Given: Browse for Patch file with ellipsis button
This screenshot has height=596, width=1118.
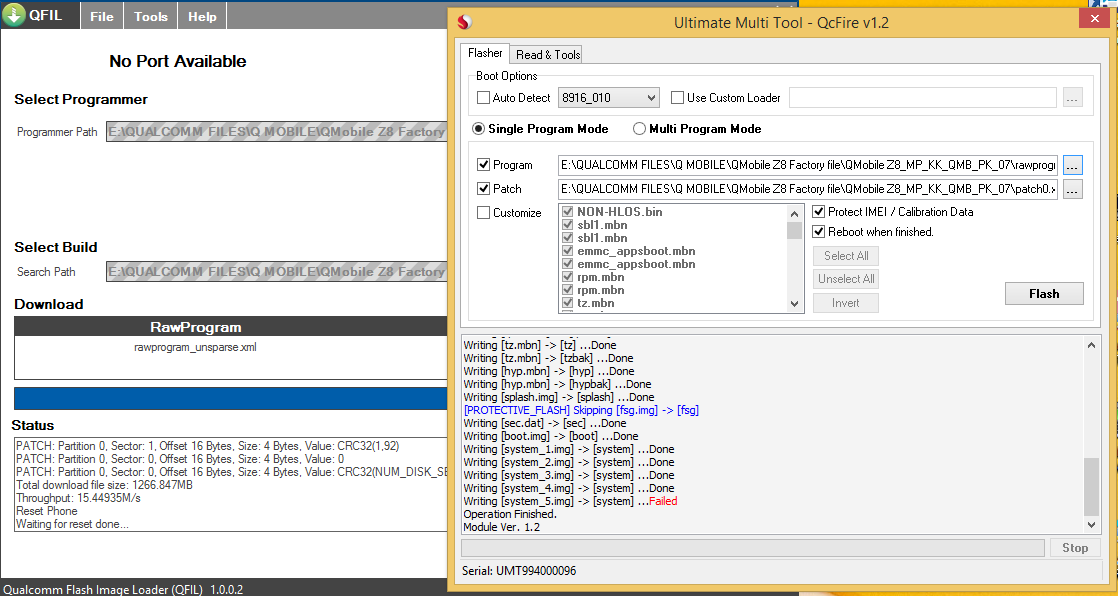Looking at the screenshot, I should (x=1072, y=189).
